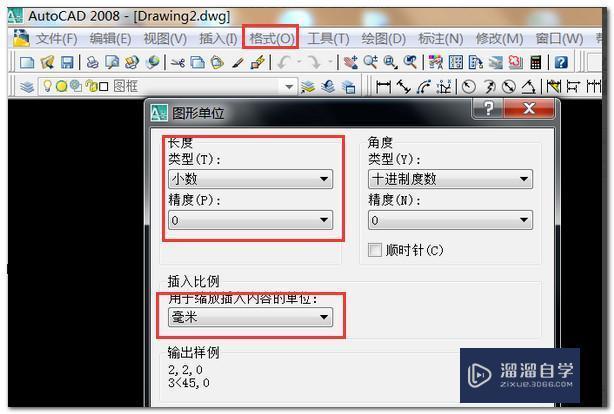Image resolution: width=614 pixels, height=414 pixels.
Task: Click the Undo arrow icon
Action: tap(284, 62)
